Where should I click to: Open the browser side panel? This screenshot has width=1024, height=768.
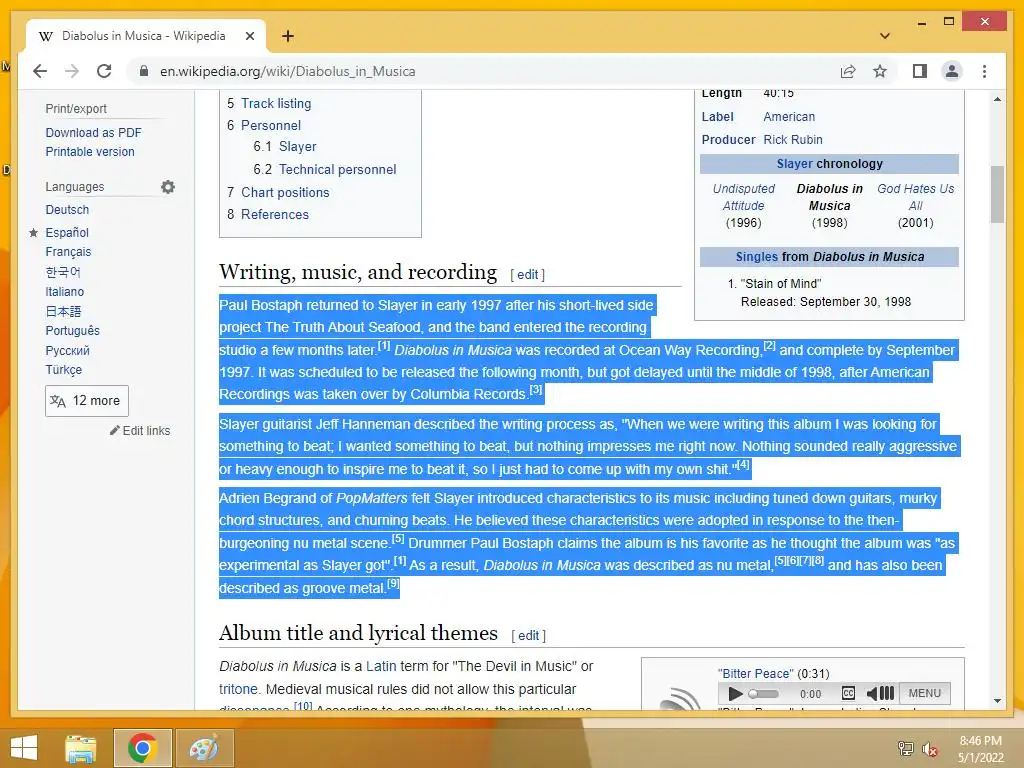tap(920, 71)
